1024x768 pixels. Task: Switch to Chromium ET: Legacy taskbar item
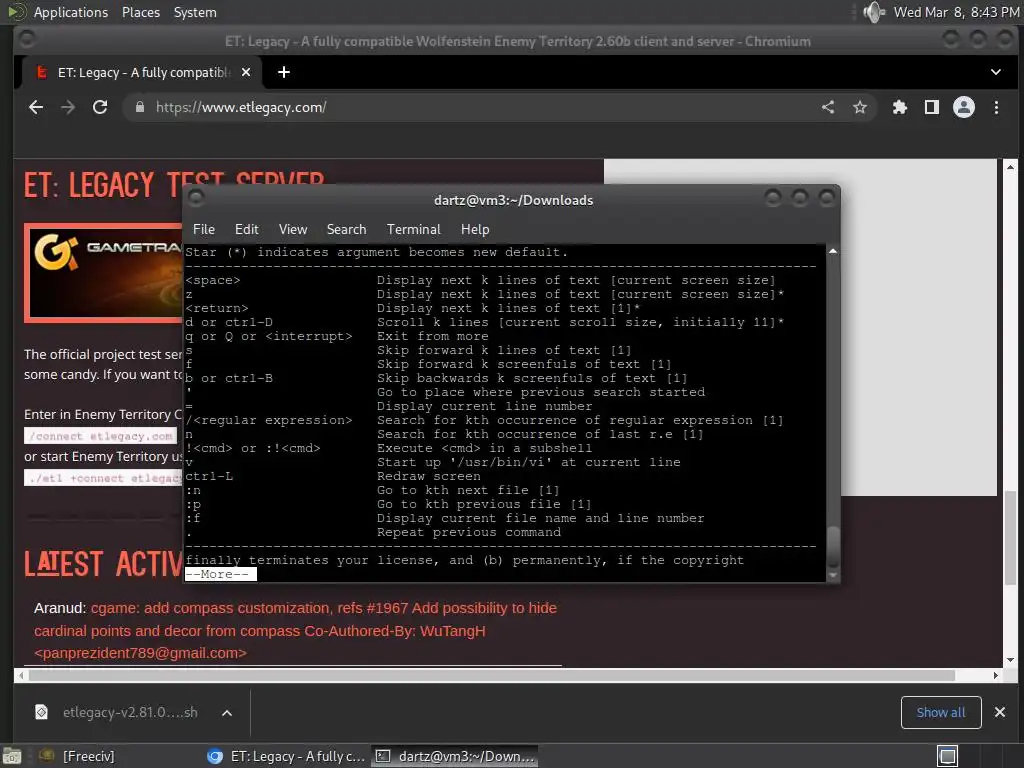point(286,756)
